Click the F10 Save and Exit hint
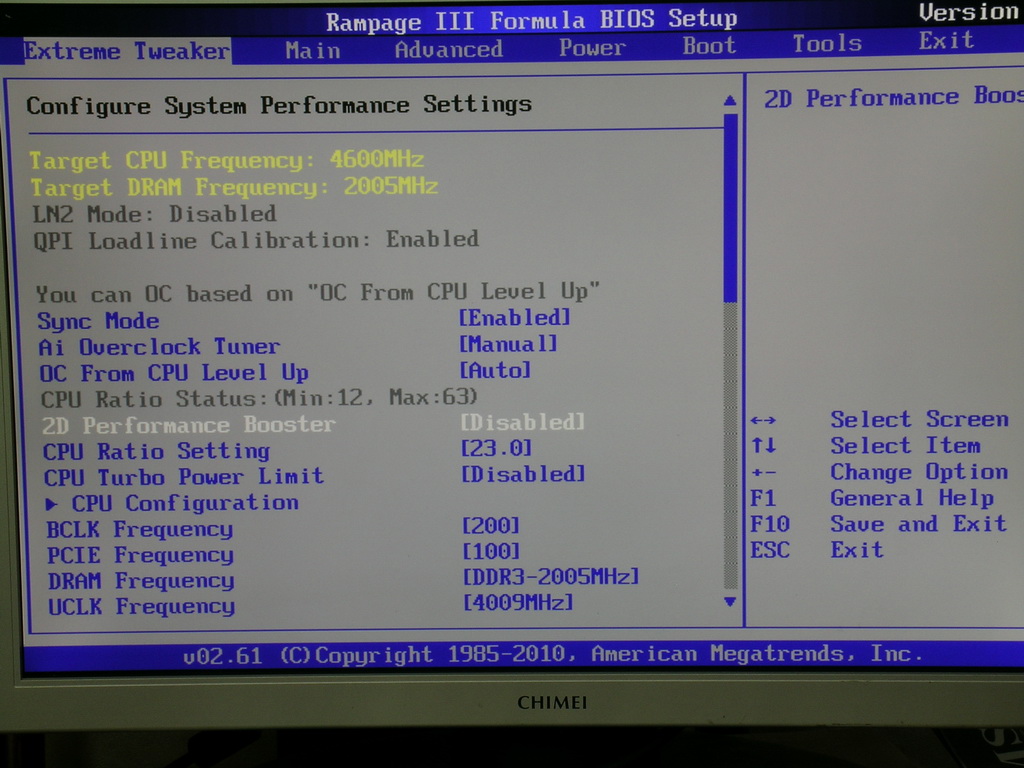The width and height of the screenshot is (1024, 768). [x=878, y=524]
